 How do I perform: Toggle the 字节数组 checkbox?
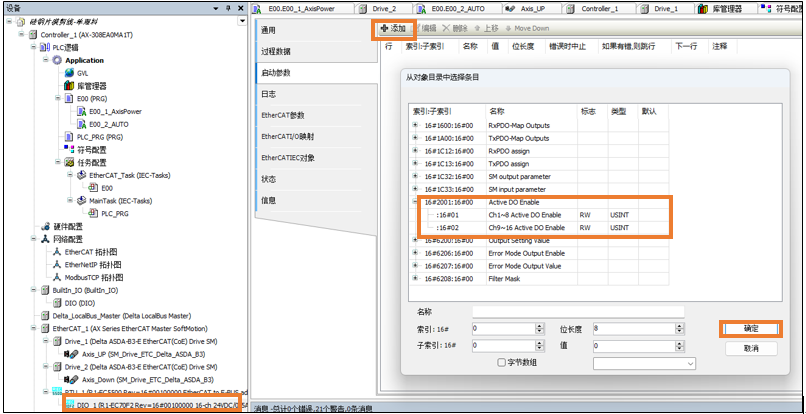coord(501,362)
